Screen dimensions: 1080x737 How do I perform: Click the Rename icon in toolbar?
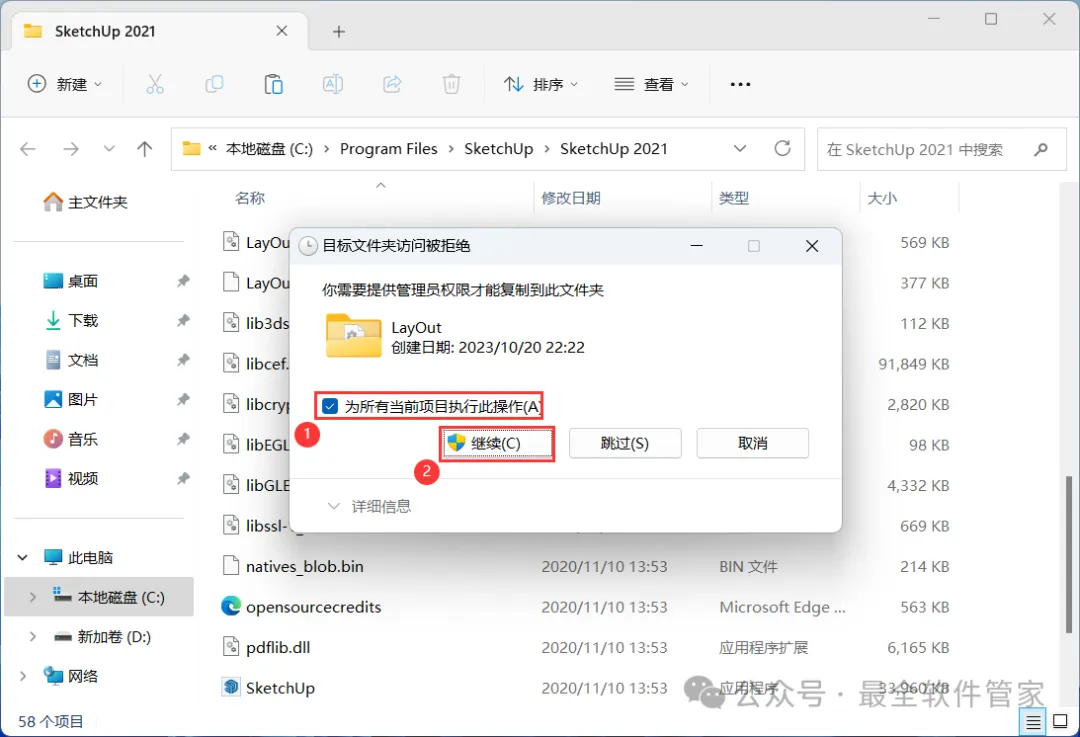point(333,84)
